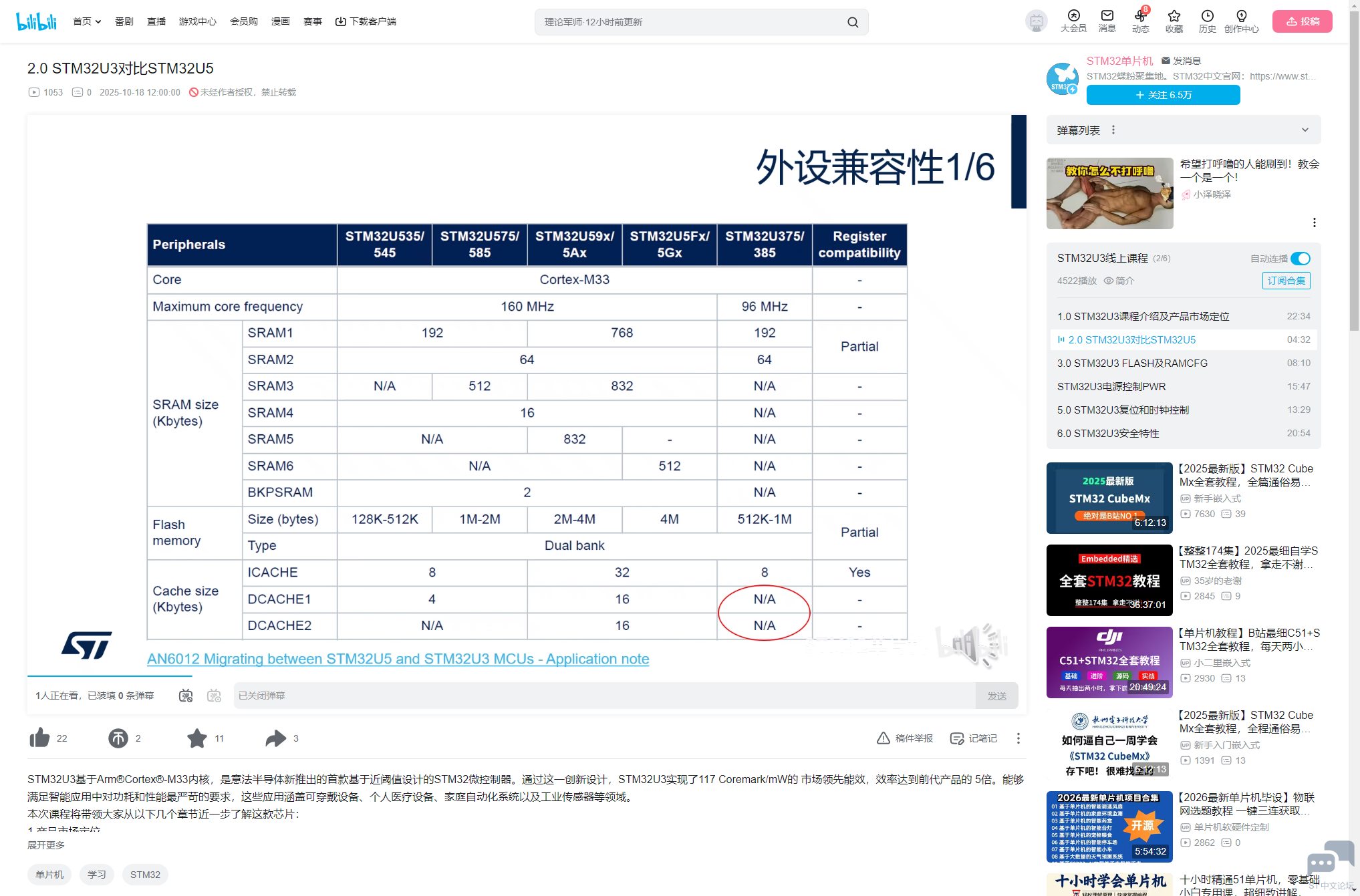Open 游戏中心 in the navigation bar
The image size is (1360, 896).
click(198, 21)
